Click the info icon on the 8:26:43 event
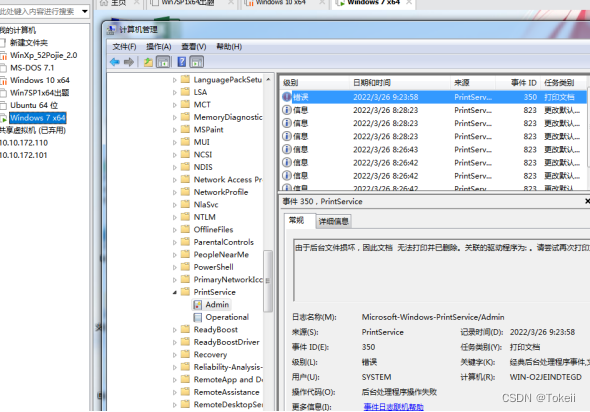The height and width of the screenshot is (412, 590). (x=287, y=149)
